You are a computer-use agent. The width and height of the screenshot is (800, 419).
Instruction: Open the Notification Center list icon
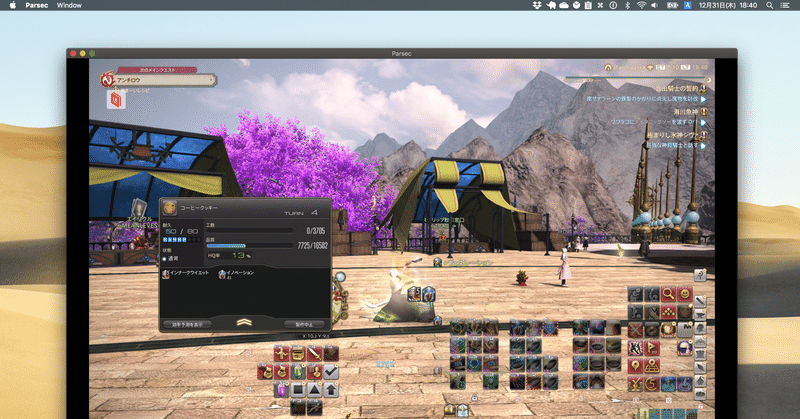[785, 5]
